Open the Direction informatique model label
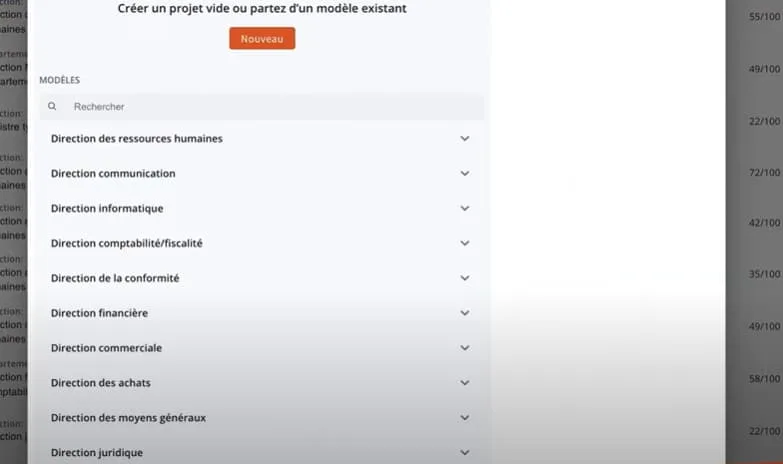783x464 pixels. coord(107,209)
